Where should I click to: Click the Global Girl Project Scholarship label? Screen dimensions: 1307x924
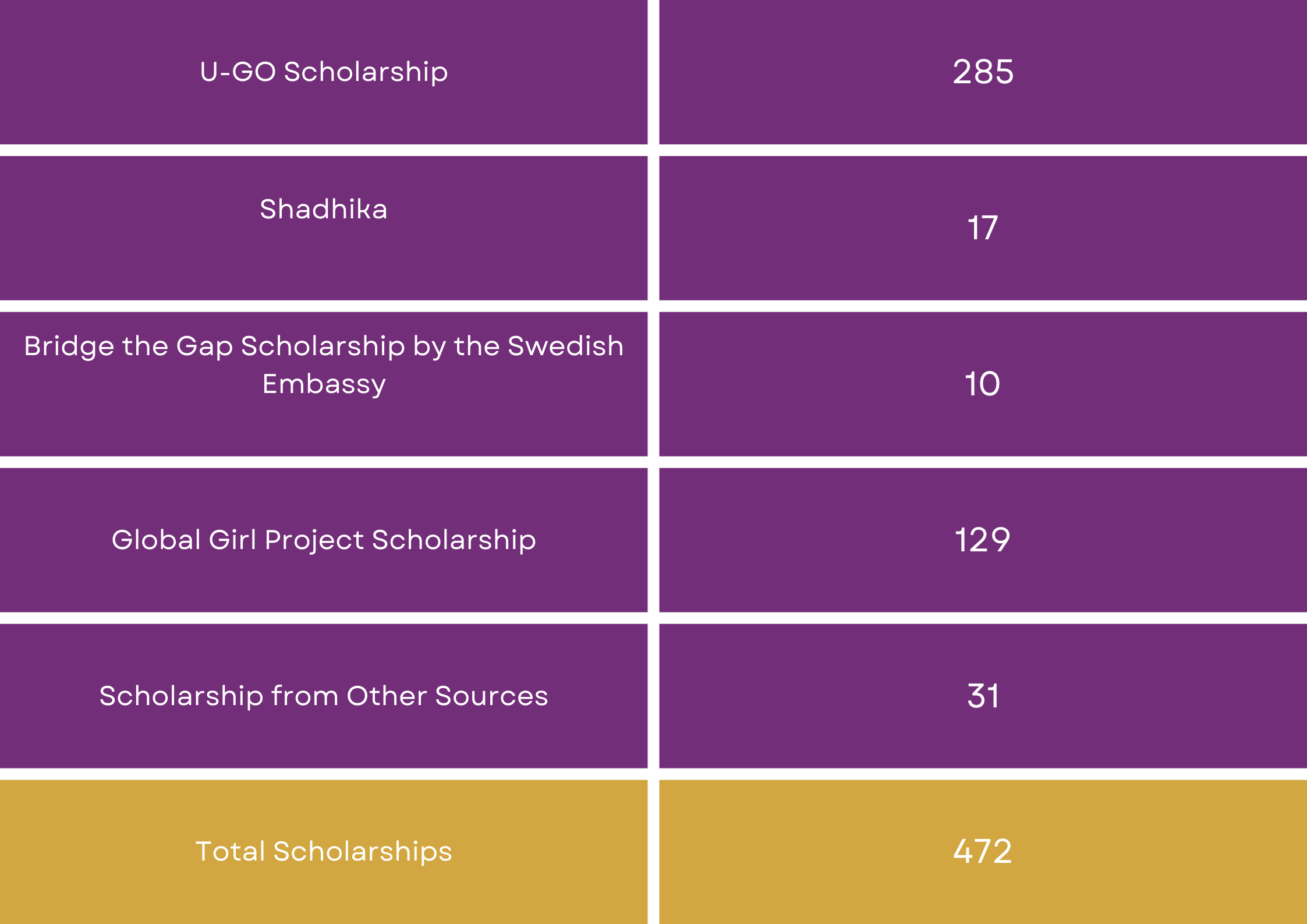point(324,540)
